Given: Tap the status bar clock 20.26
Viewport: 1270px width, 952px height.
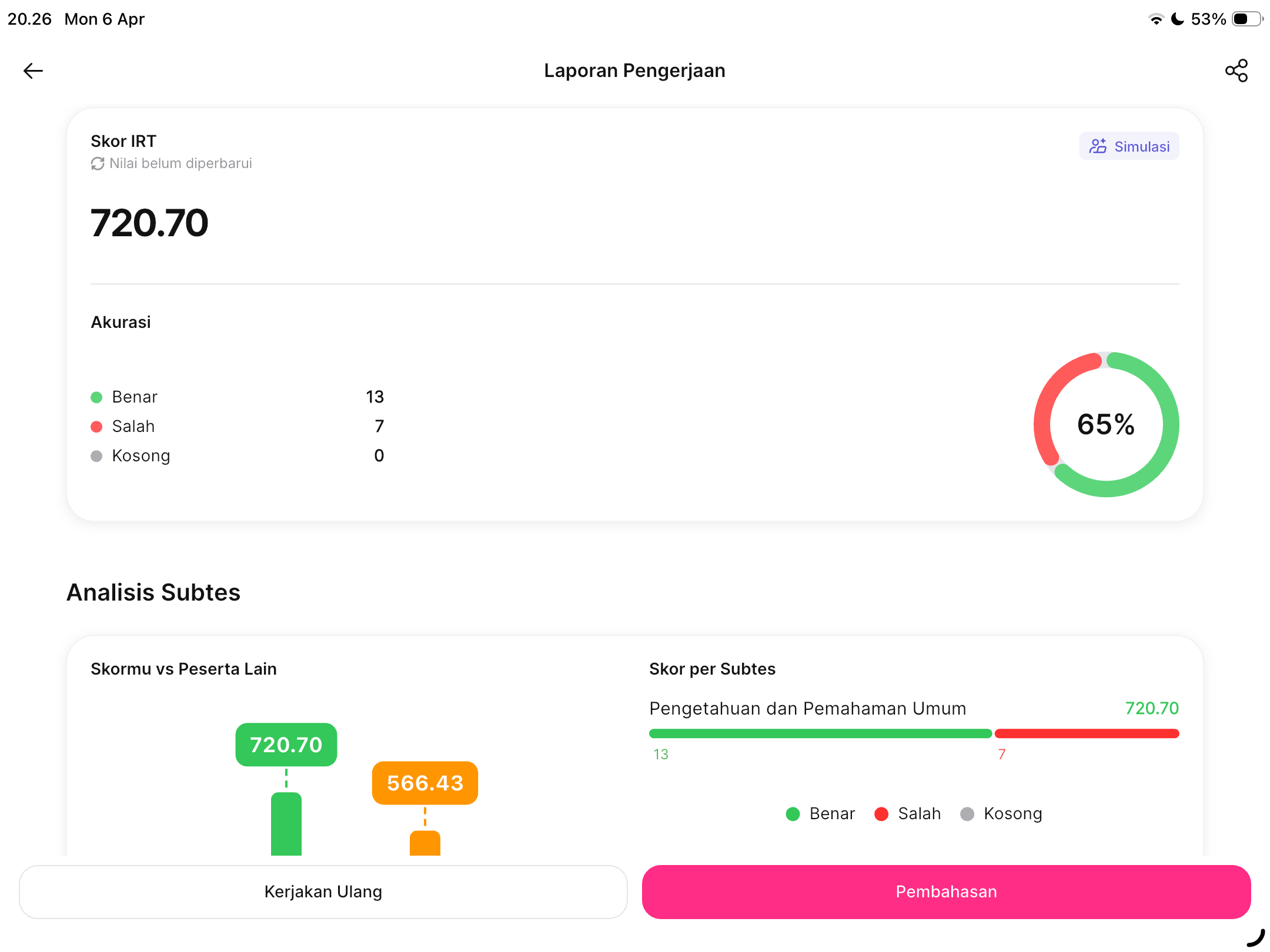Looking at the screenshot, I should 29,19.
